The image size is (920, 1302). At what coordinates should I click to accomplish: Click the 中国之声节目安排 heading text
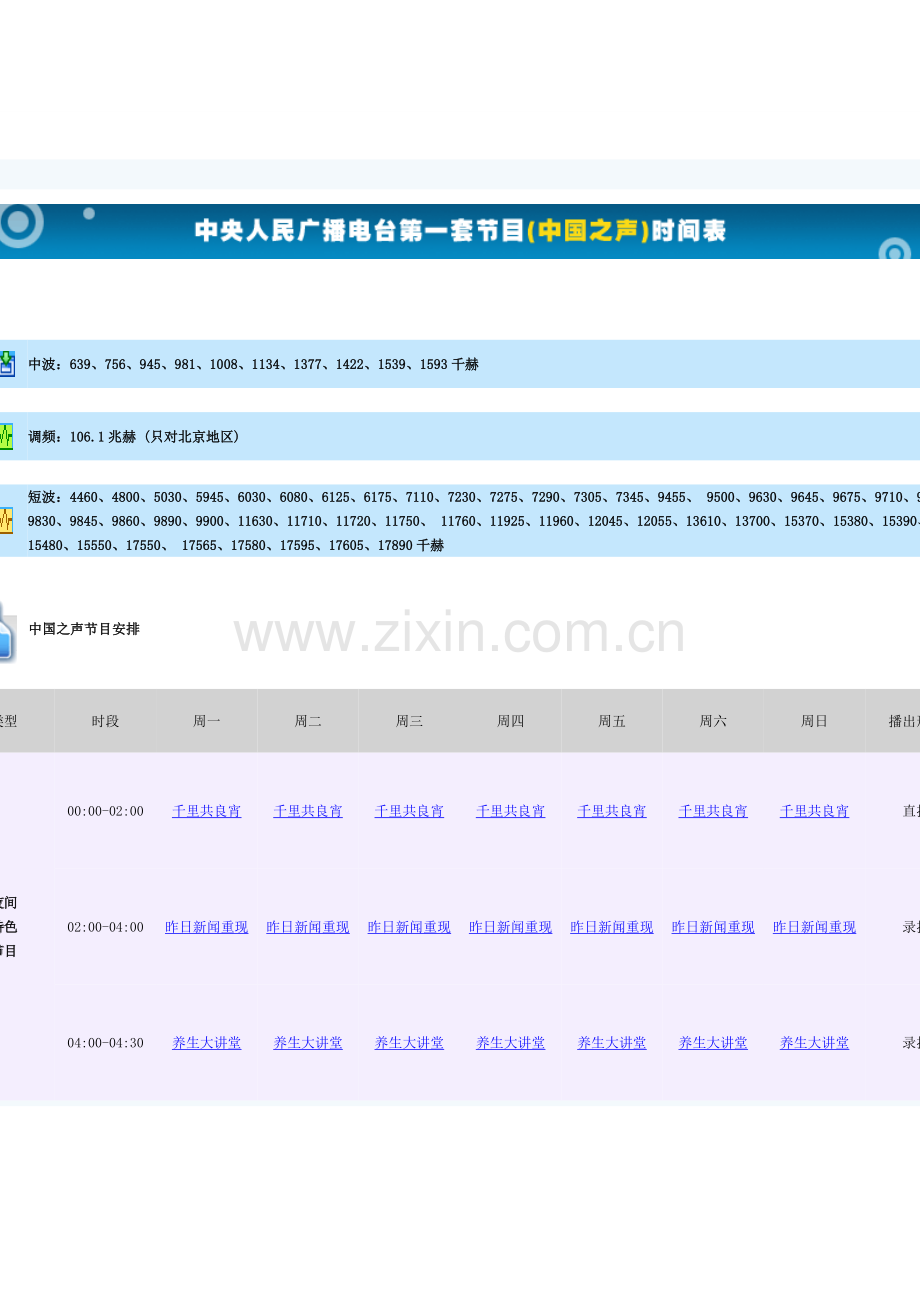tap(85, 629)
